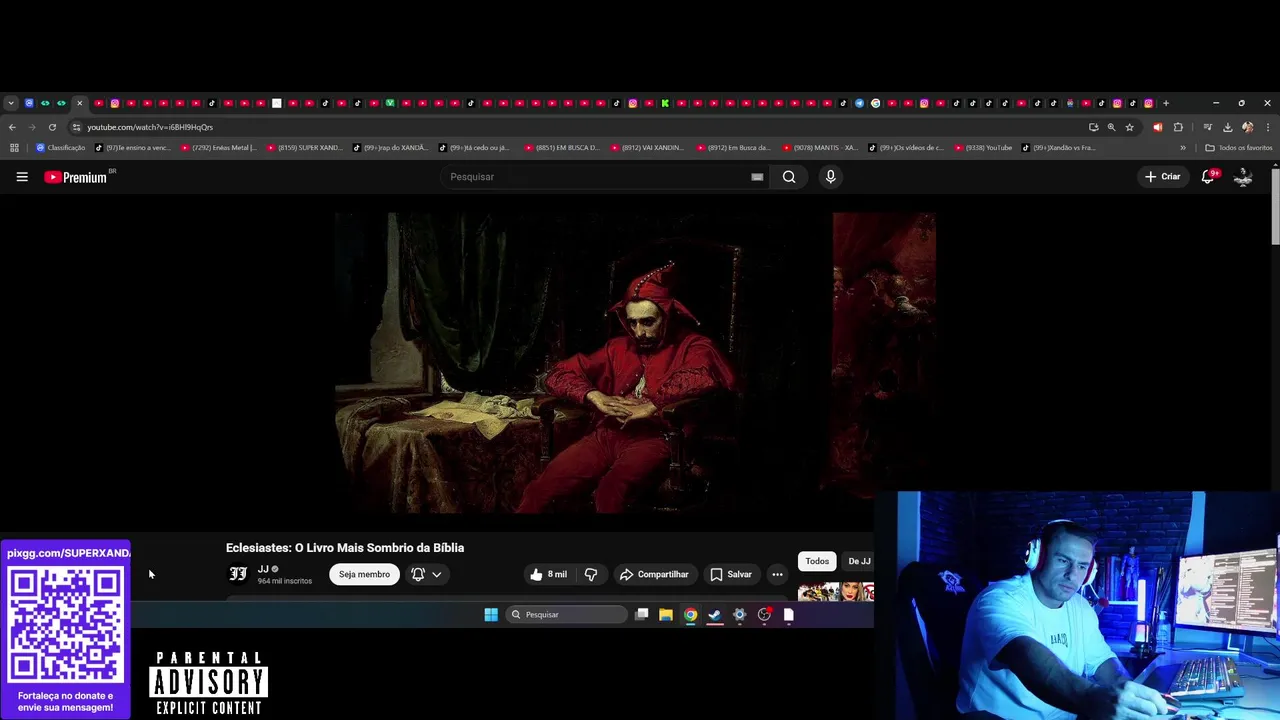Open the Enéas Metal bookmark
Viewport: 1280px width, 720px height.
pyautogui.click(x=219, y=148)
